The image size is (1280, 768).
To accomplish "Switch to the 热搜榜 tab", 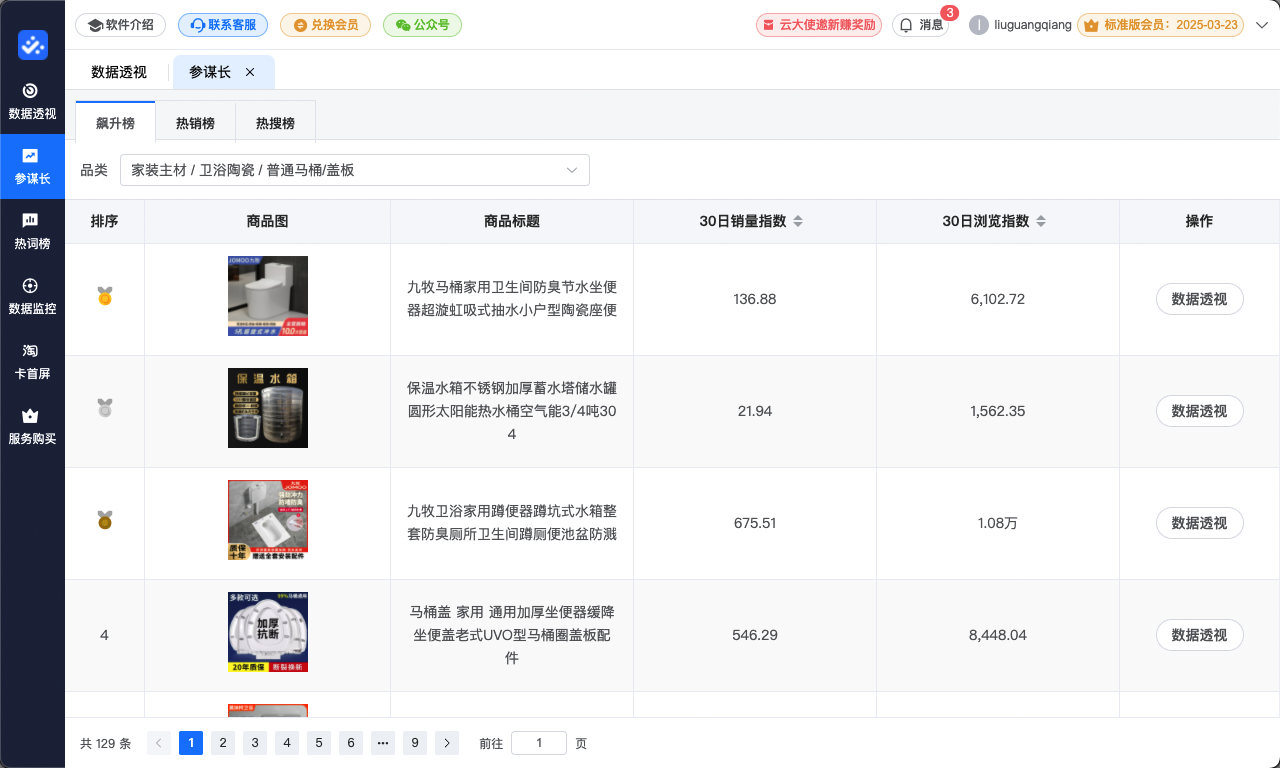I will (x=275, y=123).
